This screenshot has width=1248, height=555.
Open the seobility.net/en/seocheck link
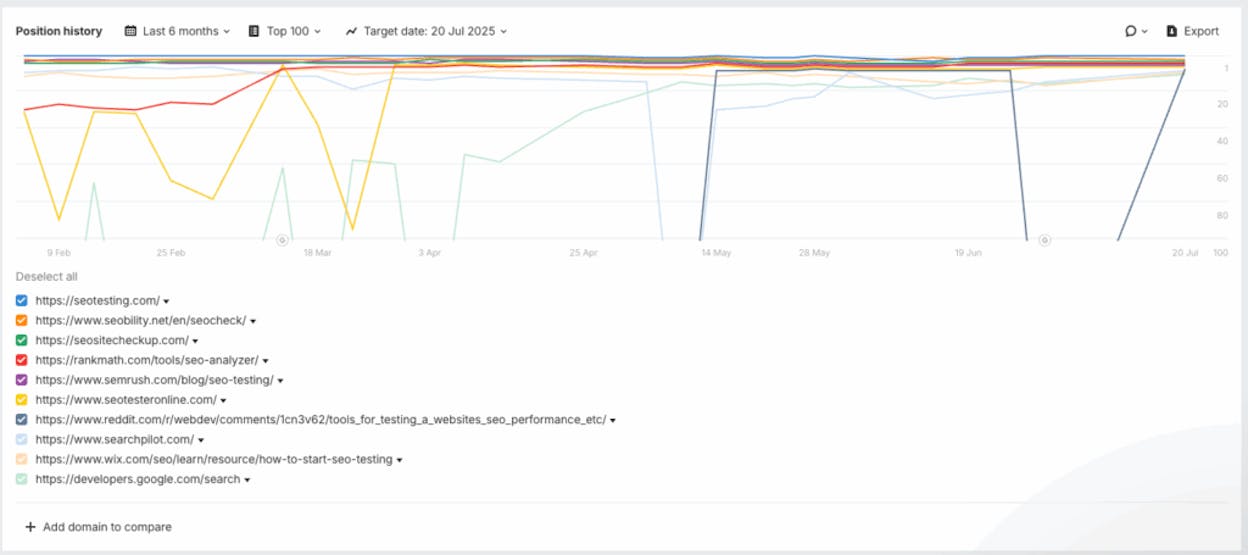pos(141,320)
